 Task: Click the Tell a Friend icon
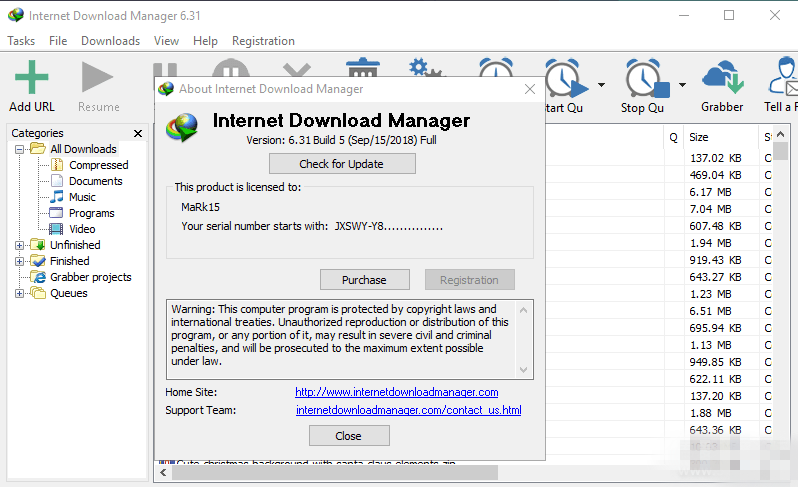coord(783,76)
